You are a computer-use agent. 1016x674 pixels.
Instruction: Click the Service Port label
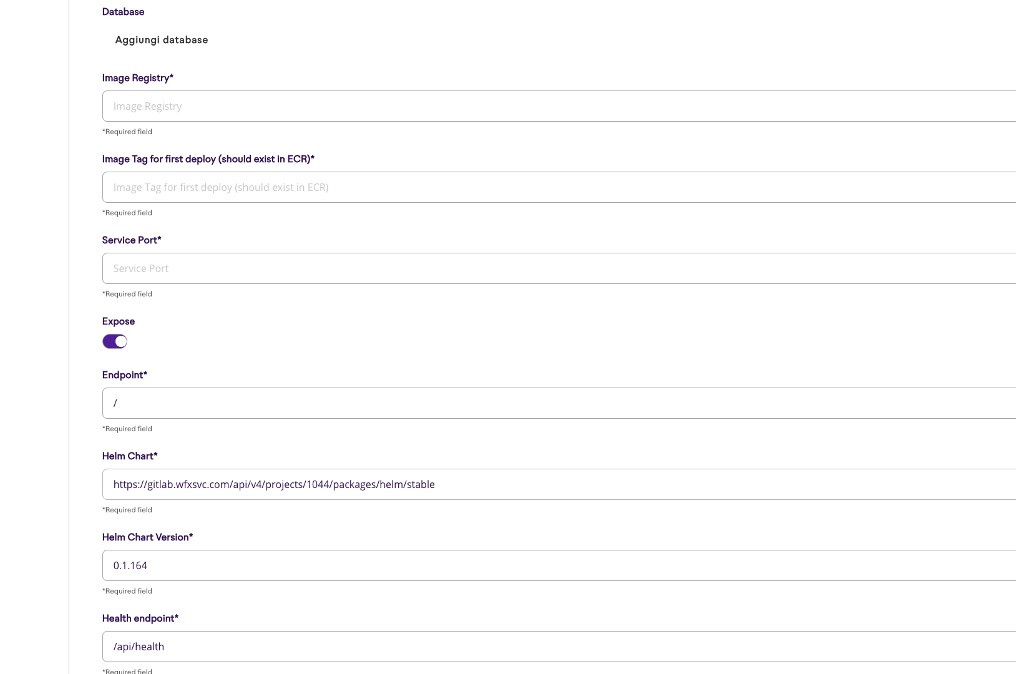[x=131, y=240]
